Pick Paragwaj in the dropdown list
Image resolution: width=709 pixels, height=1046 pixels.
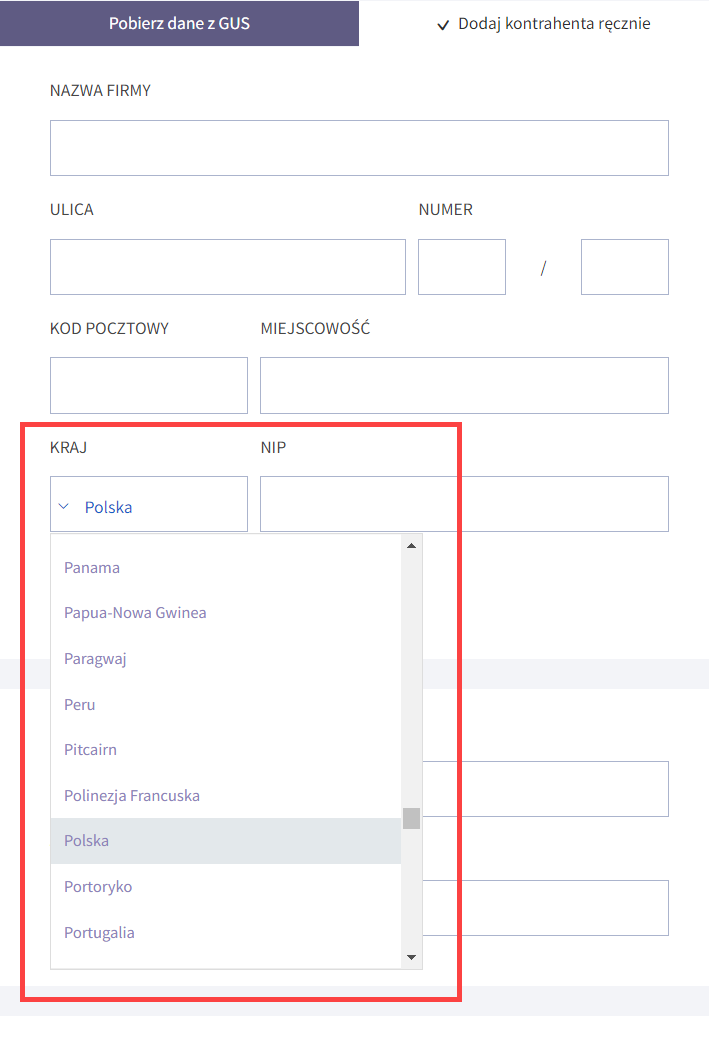click(x=95, y=659)
